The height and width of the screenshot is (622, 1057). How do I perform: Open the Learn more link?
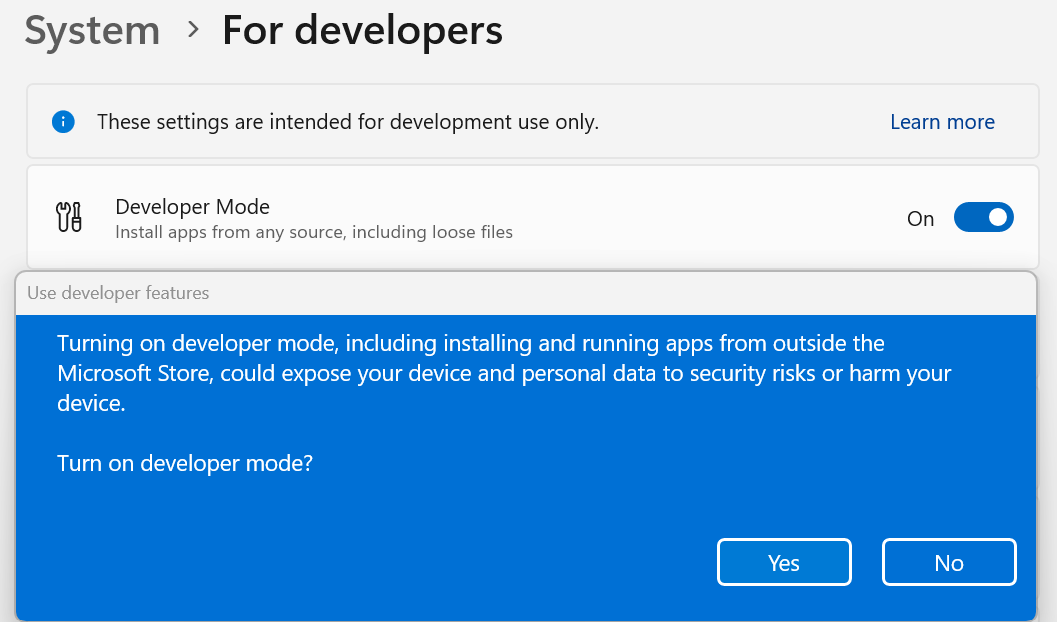tap(941, 121)
